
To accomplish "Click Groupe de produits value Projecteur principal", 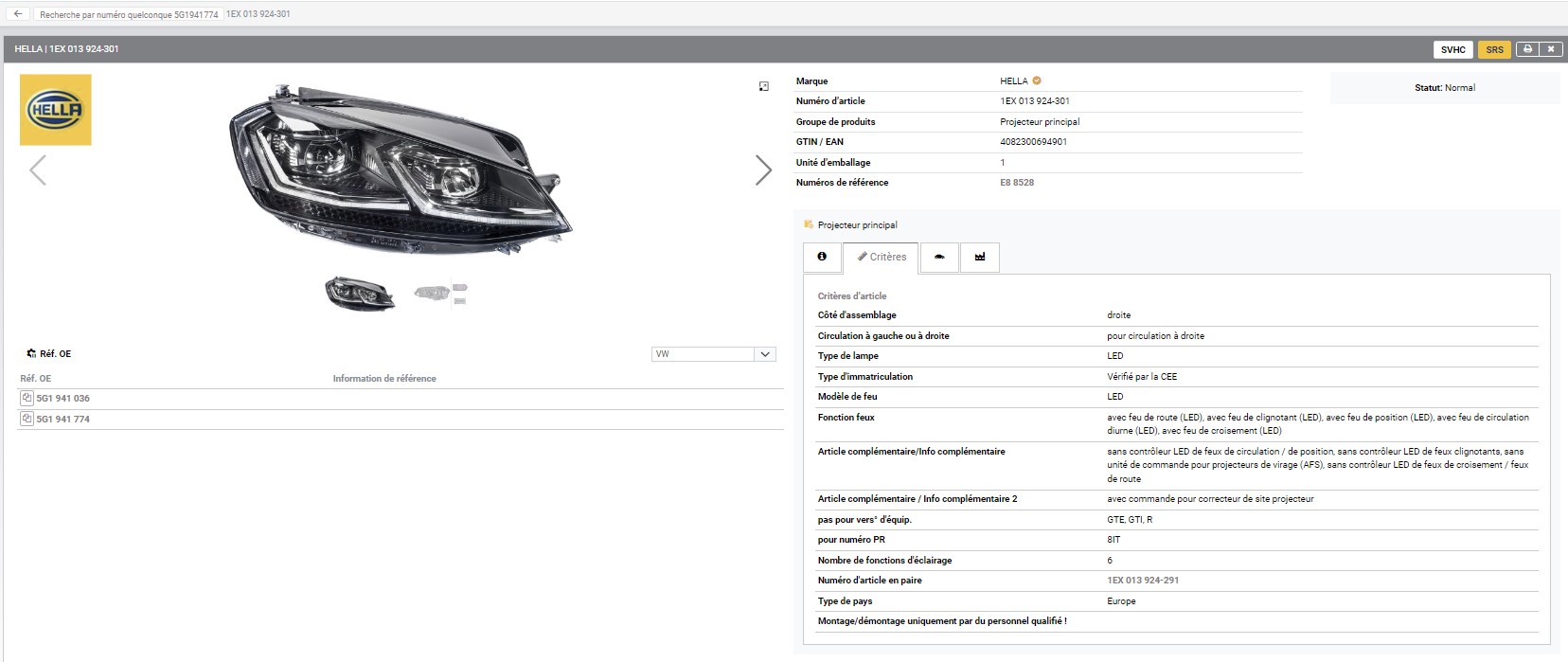I will pos(1040,122).
